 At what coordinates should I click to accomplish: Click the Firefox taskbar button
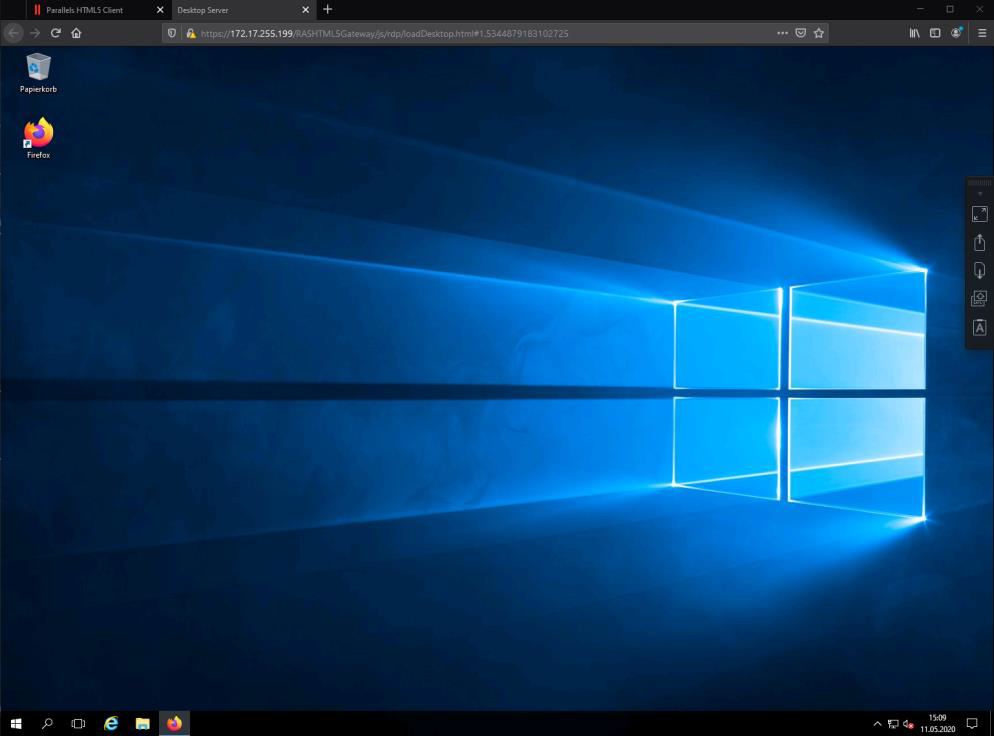(174, 723)
